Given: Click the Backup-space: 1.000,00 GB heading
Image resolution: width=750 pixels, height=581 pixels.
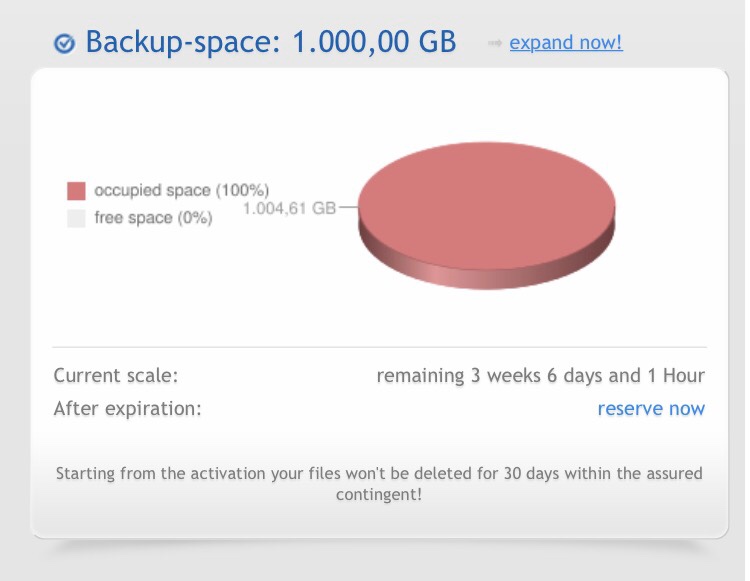Looking at the screenshot, I should pos(271,42).
